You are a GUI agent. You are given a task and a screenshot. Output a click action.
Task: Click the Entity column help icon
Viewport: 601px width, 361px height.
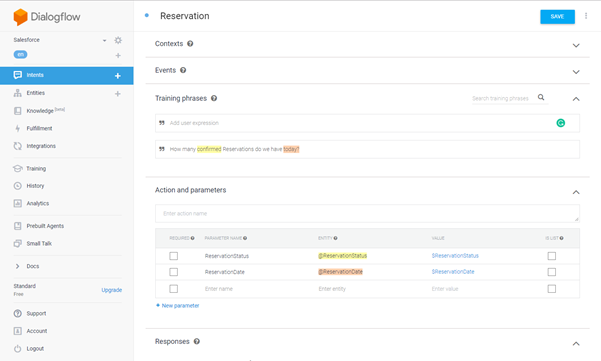[335, 238]
